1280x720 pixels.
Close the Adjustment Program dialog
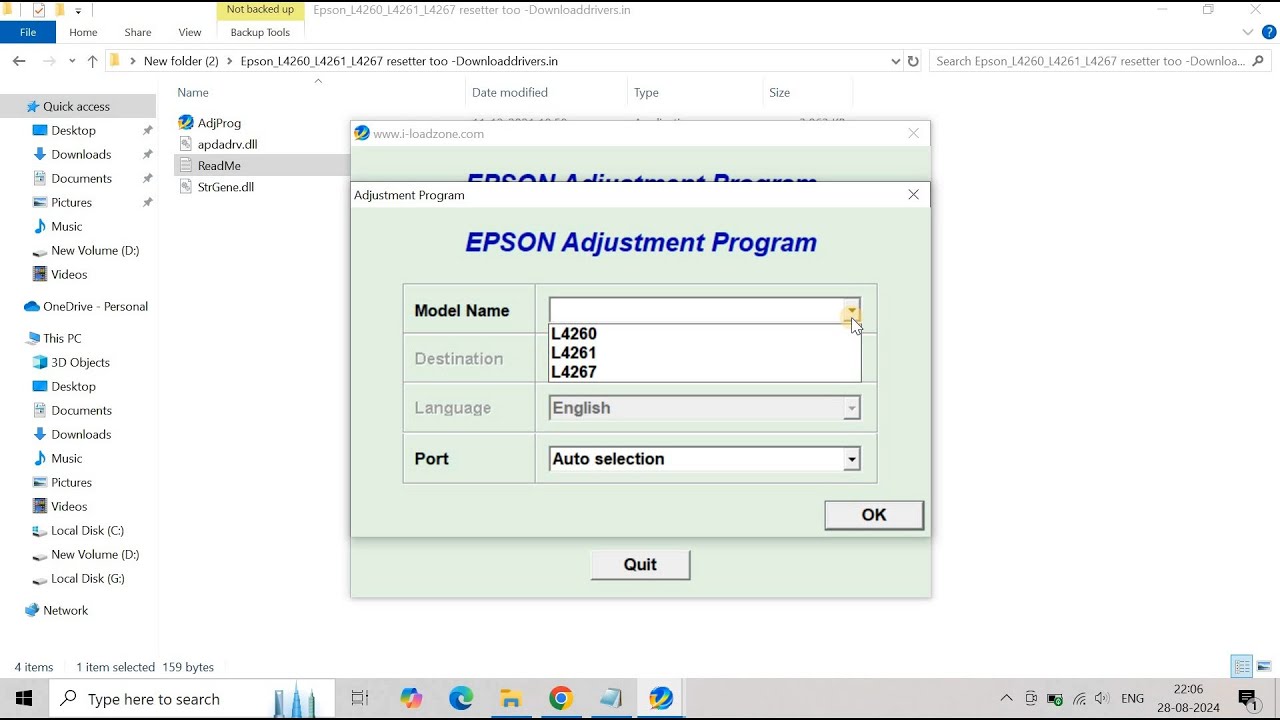tap(913, 195)
